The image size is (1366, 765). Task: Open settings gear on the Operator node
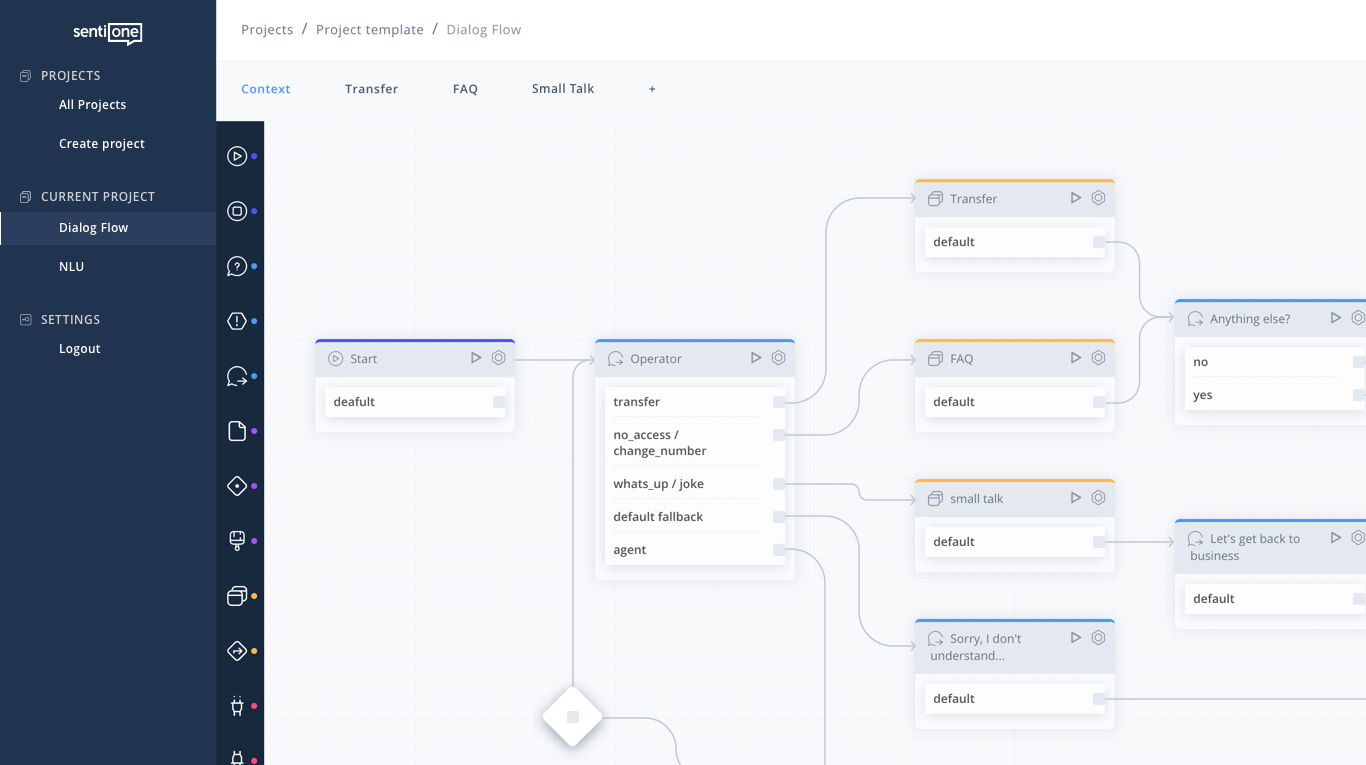click(x=779, y=358)
